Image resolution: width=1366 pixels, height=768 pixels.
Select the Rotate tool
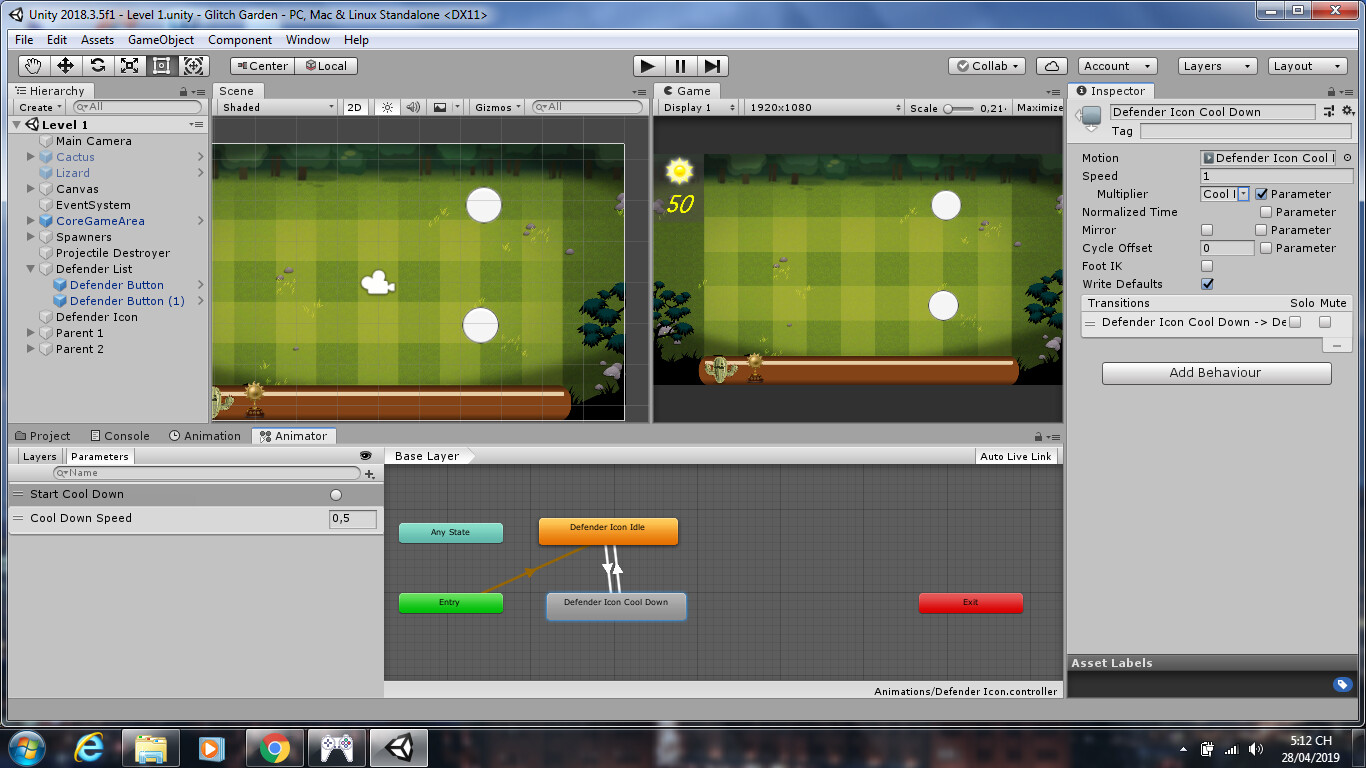(95, 66)
